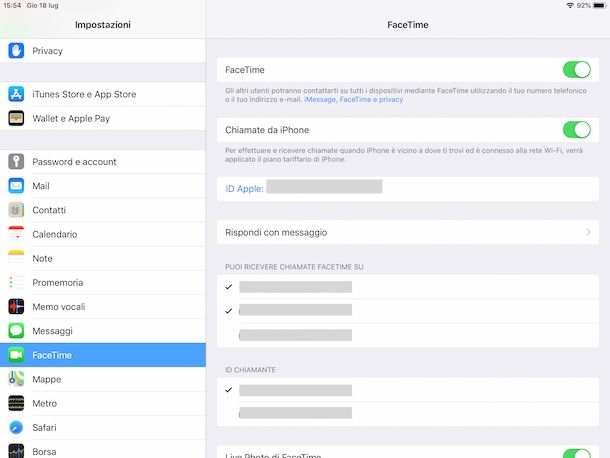The height and width of the screenshot is (458, 610).
Task: Tap the FaceTime page title
Action: [x=408, y=25]
